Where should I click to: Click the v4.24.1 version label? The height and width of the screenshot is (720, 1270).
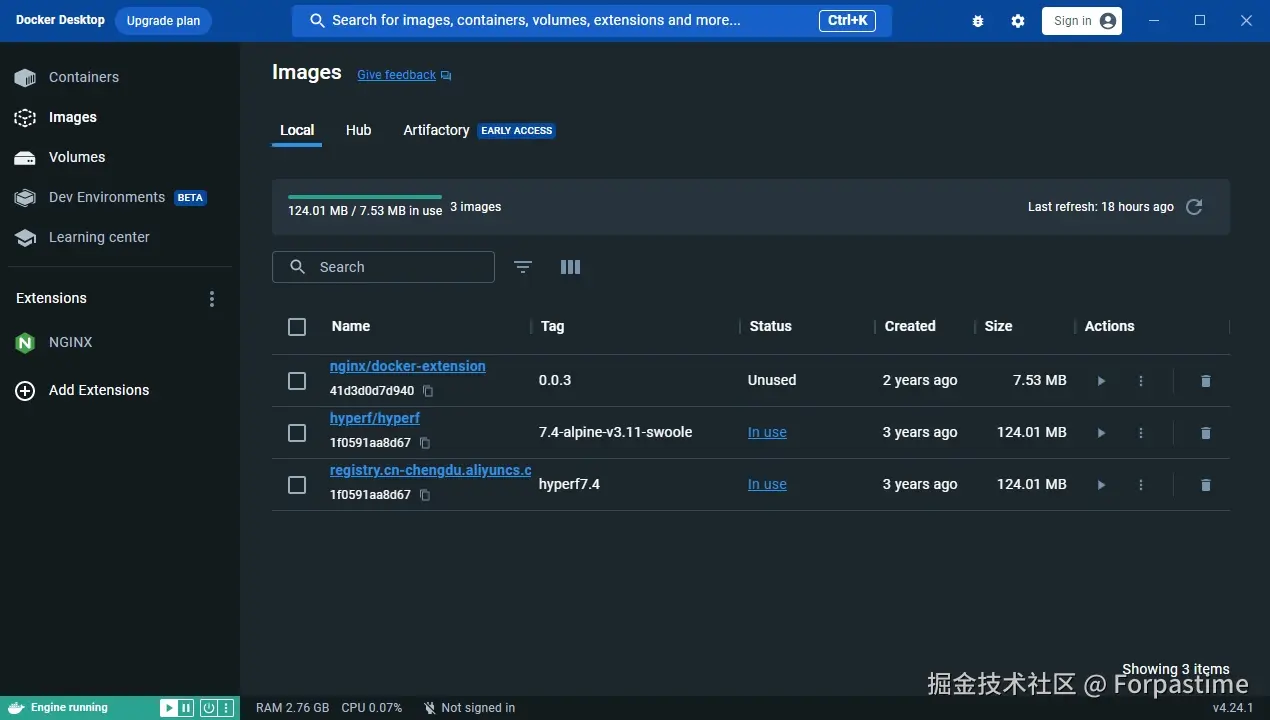click(x=1233, y=708)
